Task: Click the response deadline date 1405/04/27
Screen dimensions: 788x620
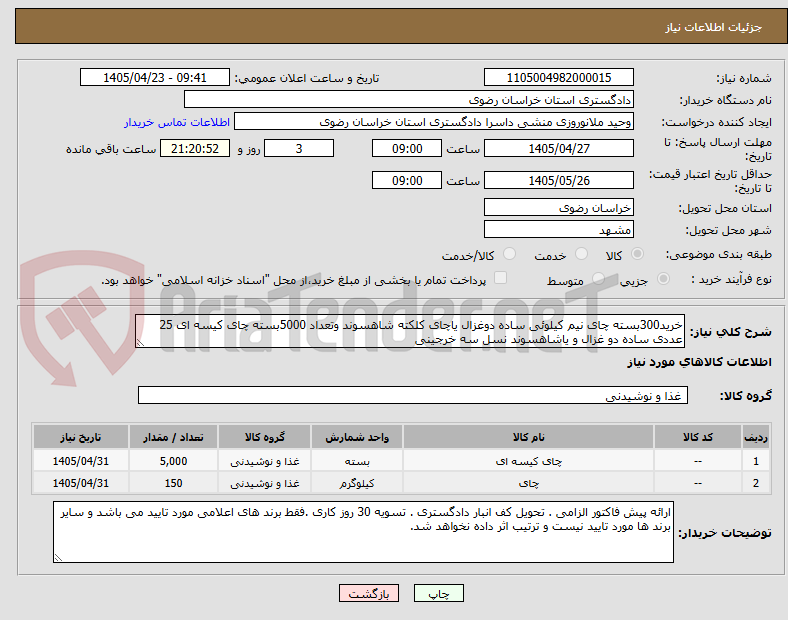Action: [559, 148]
